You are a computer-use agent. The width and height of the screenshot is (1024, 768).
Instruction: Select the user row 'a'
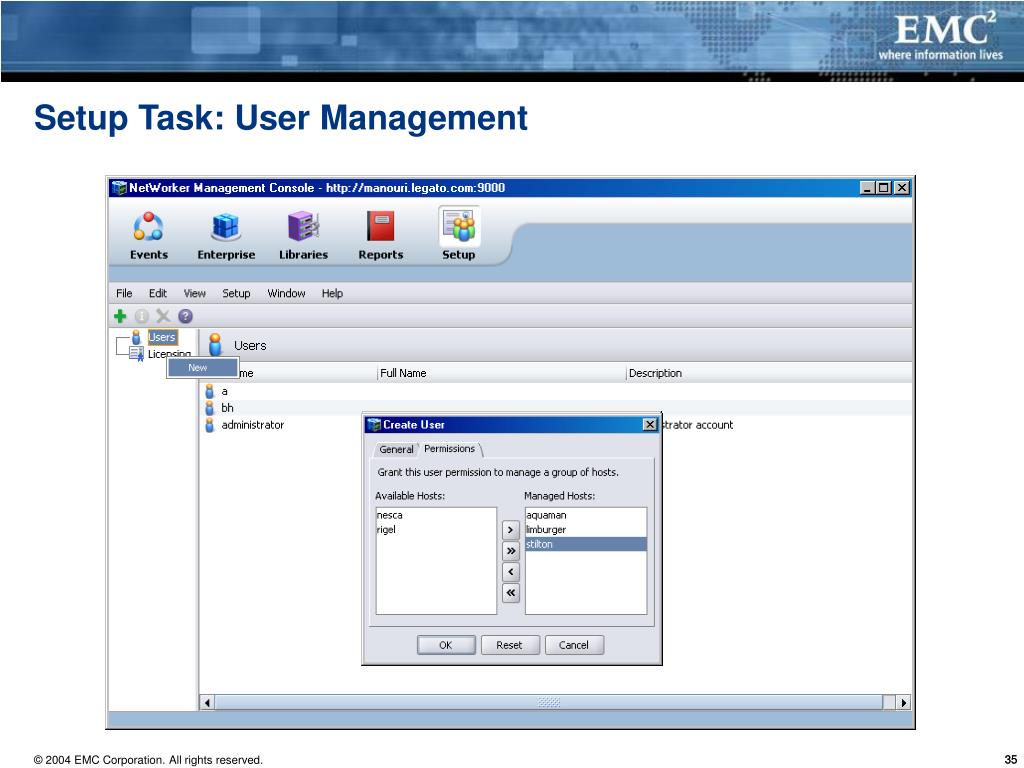[555, 391]
